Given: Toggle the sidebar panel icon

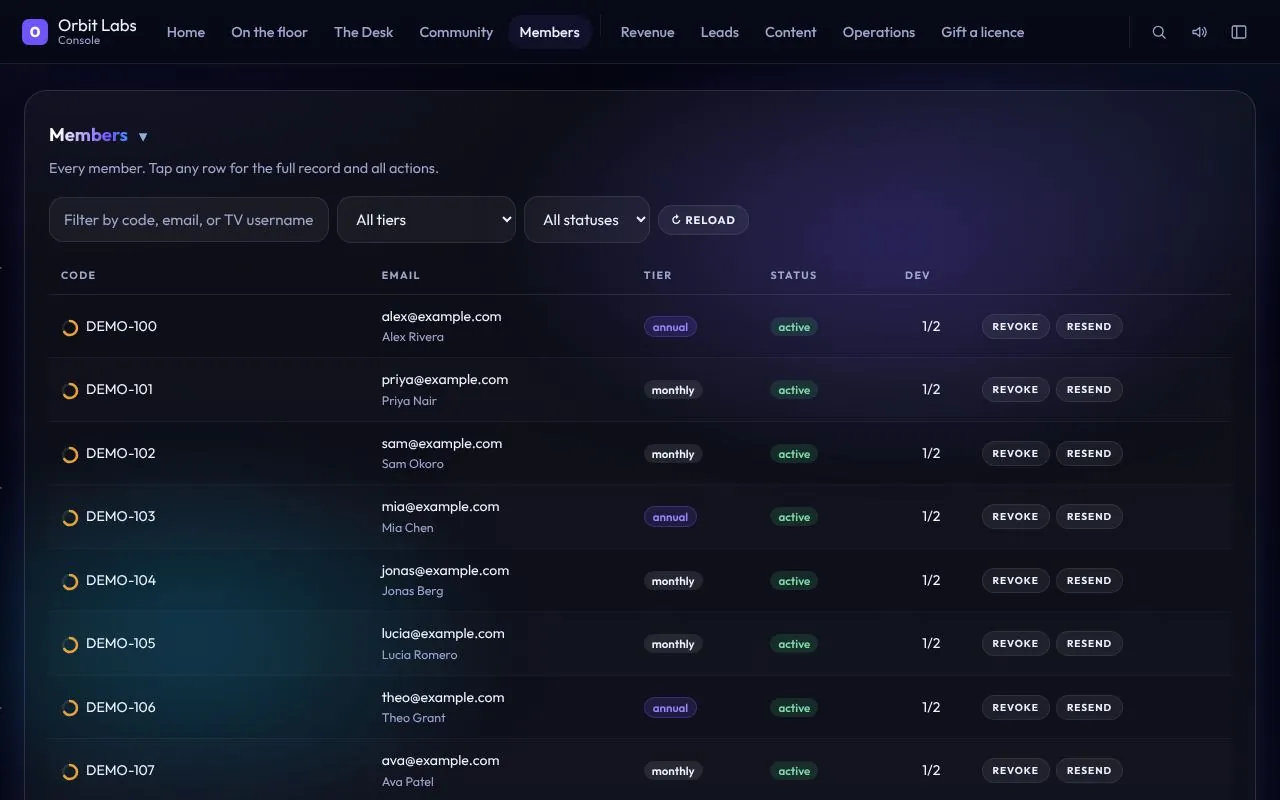Looking at the screenshot, I should tap(1239, 32).
